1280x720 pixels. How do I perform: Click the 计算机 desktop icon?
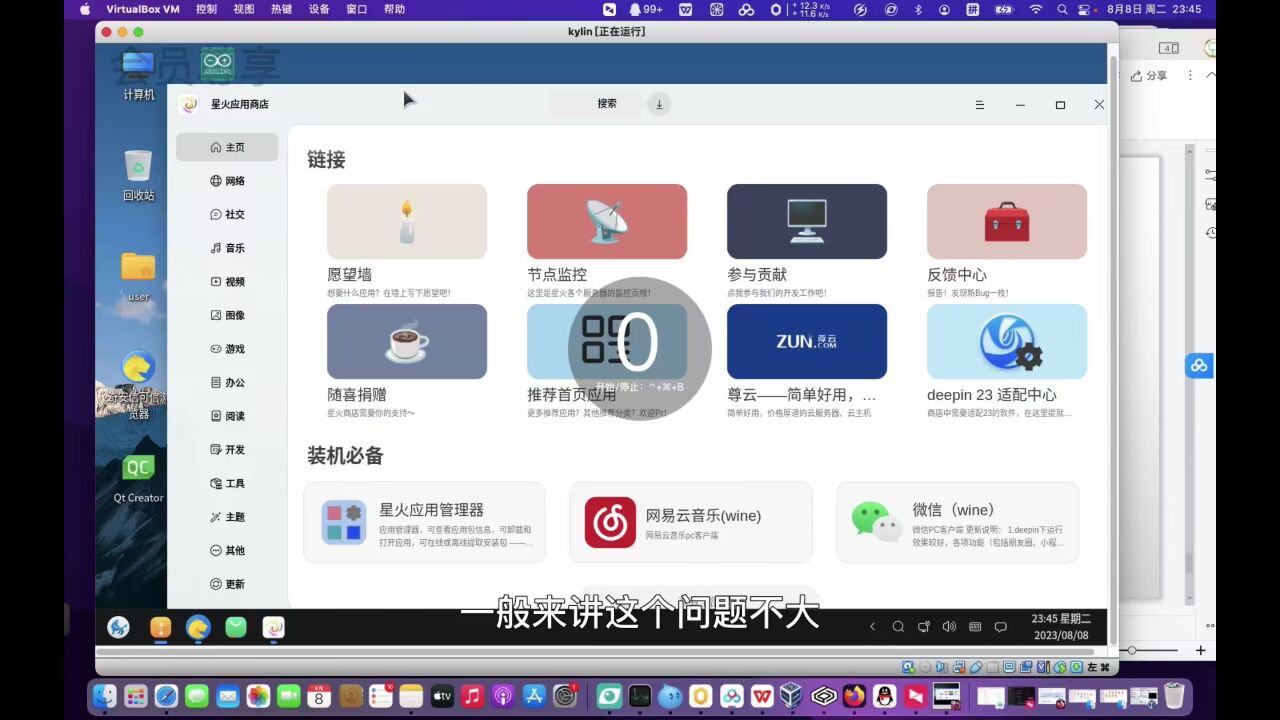pyautogui.click(x=138, y=76)
